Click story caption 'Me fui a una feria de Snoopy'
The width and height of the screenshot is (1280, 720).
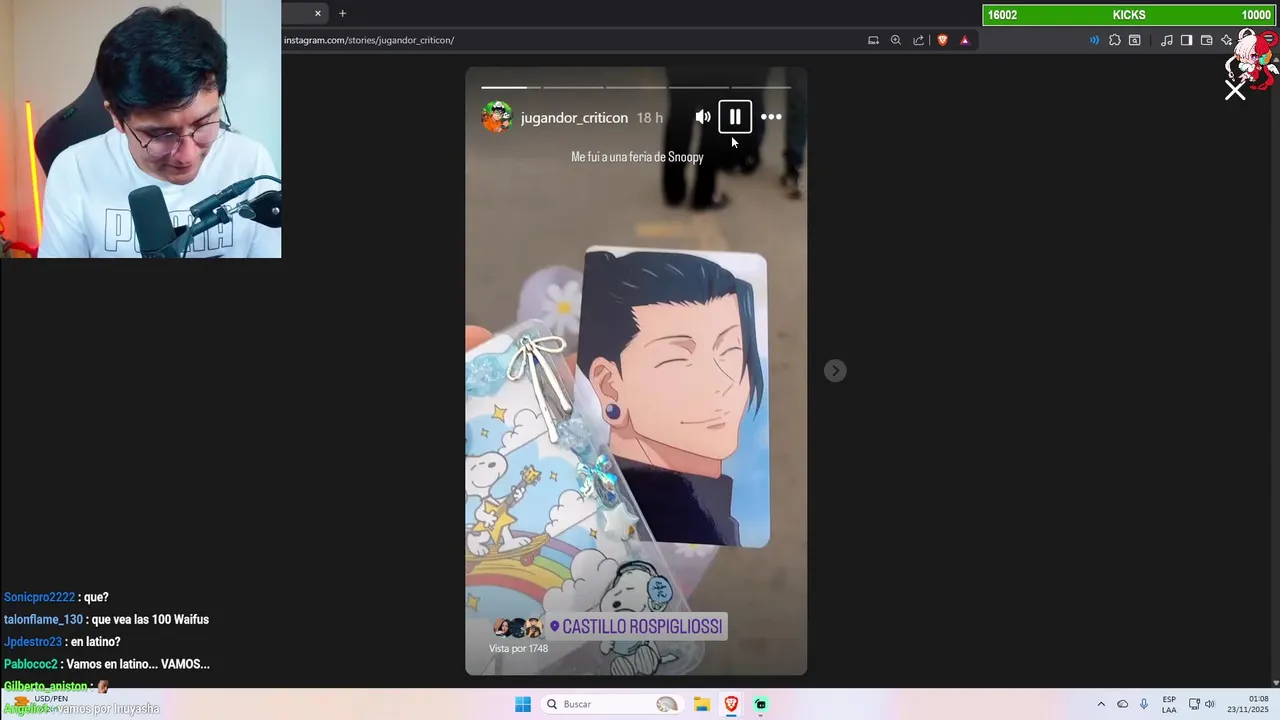[x=637, y=157]
